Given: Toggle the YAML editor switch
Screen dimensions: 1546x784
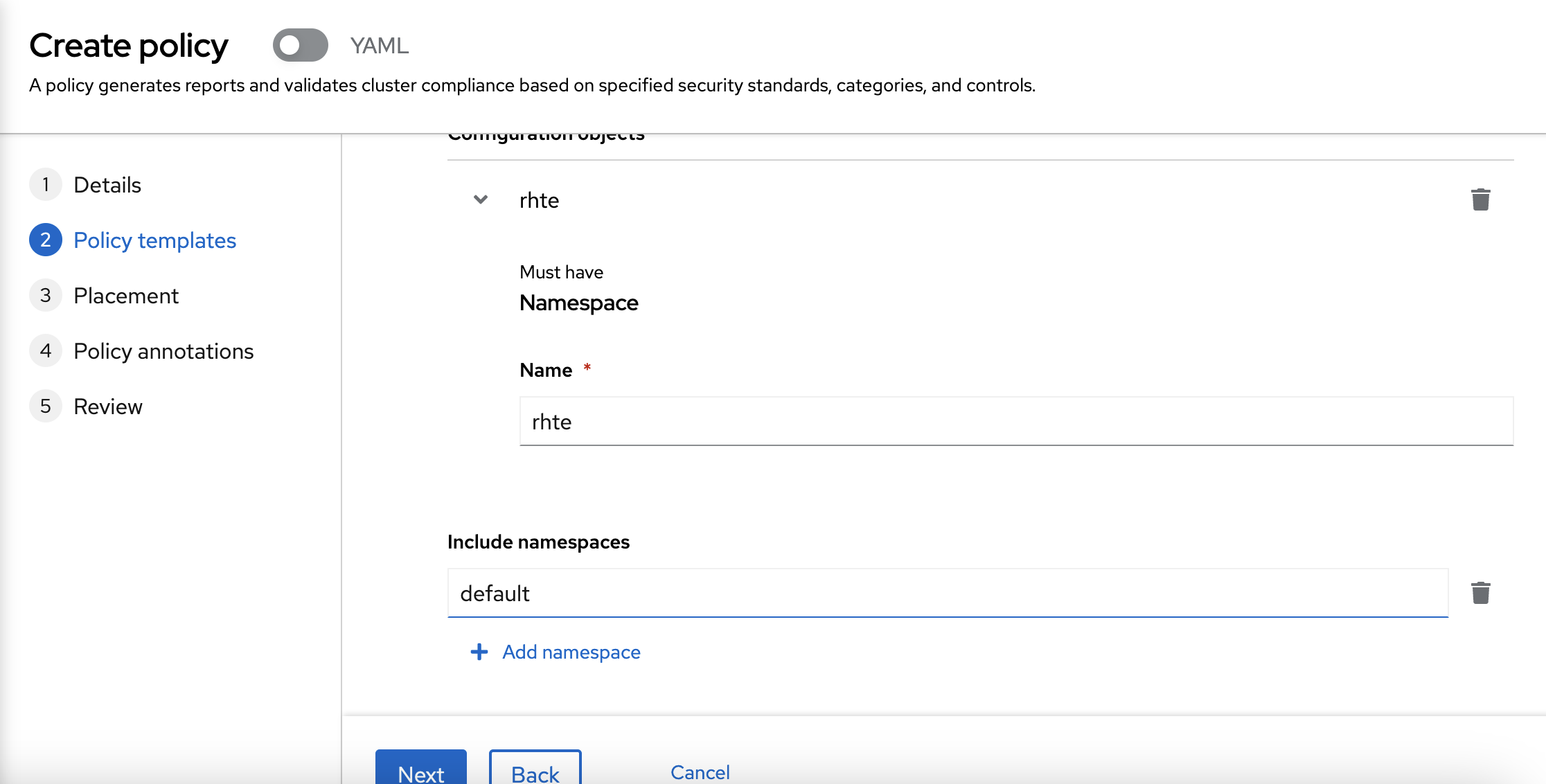Looking at the screenshot, I should click(300, 45).
